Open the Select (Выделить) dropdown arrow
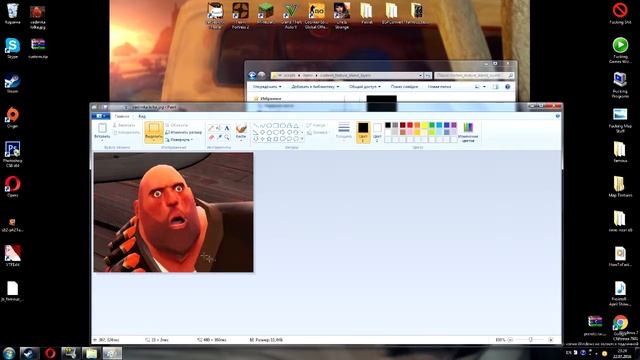 [x=154, y=140]
